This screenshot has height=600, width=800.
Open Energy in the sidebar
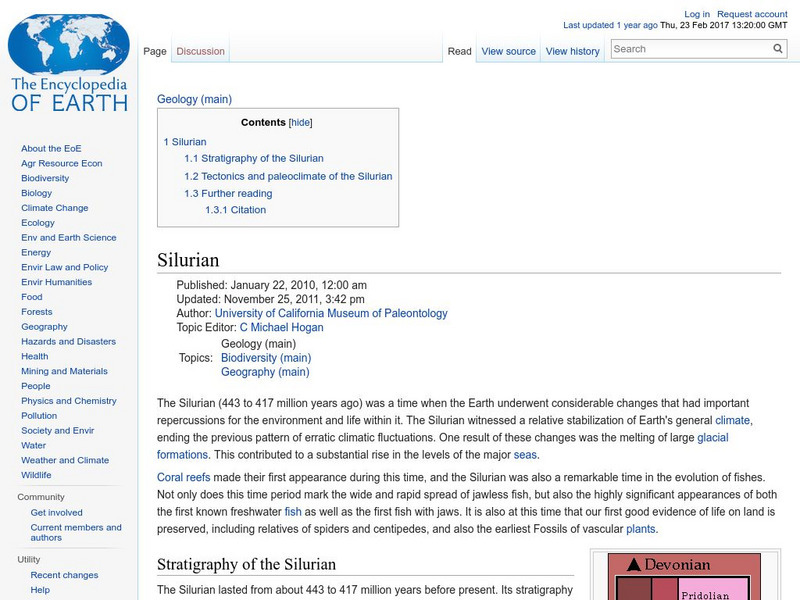click(x=36, y=252)
